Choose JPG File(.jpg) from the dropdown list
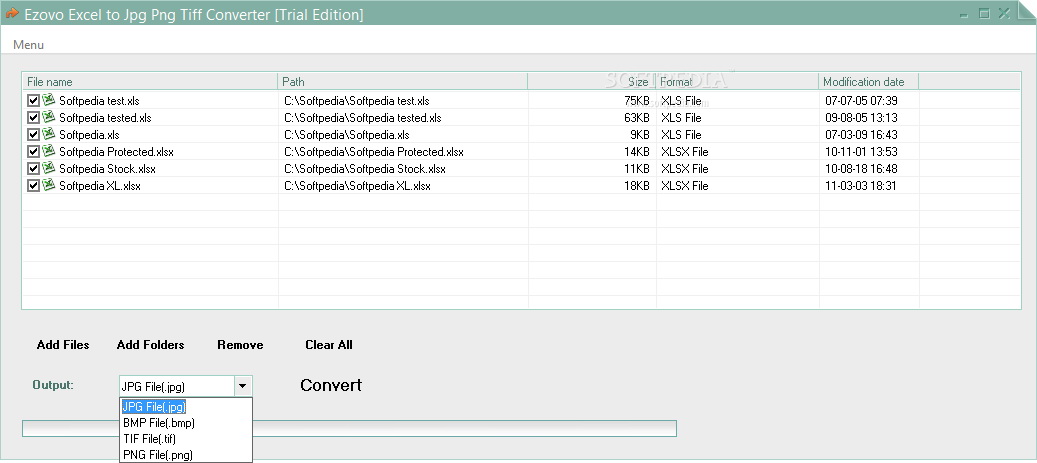 pyautogui.click(x=186, y=407)
